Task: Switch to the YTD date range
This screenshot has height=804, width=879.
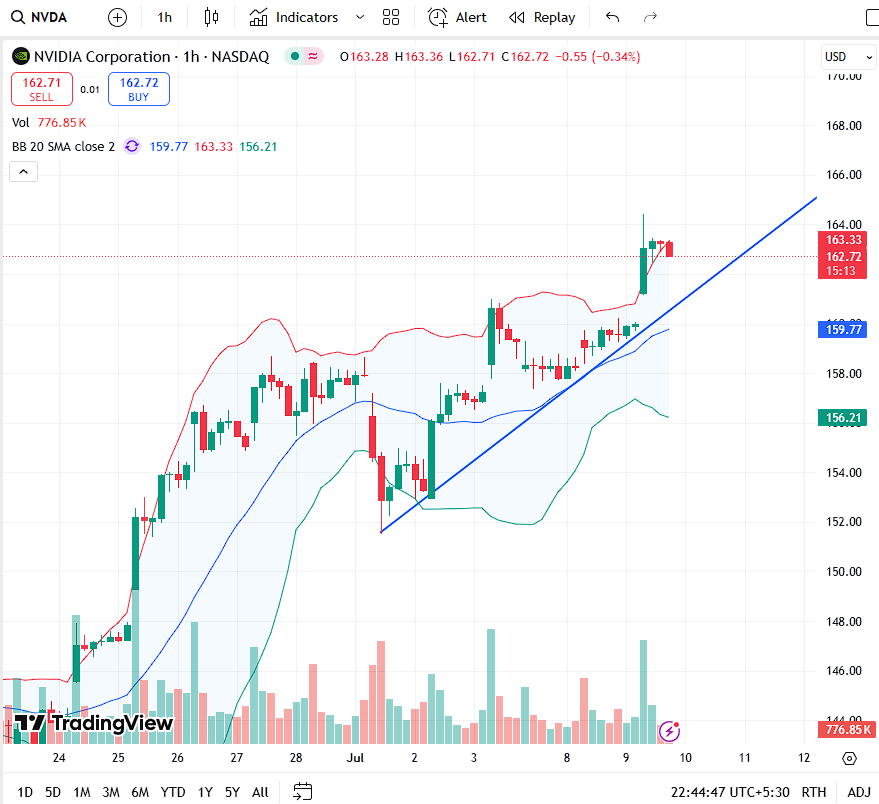Action: (x=173, y=792)
